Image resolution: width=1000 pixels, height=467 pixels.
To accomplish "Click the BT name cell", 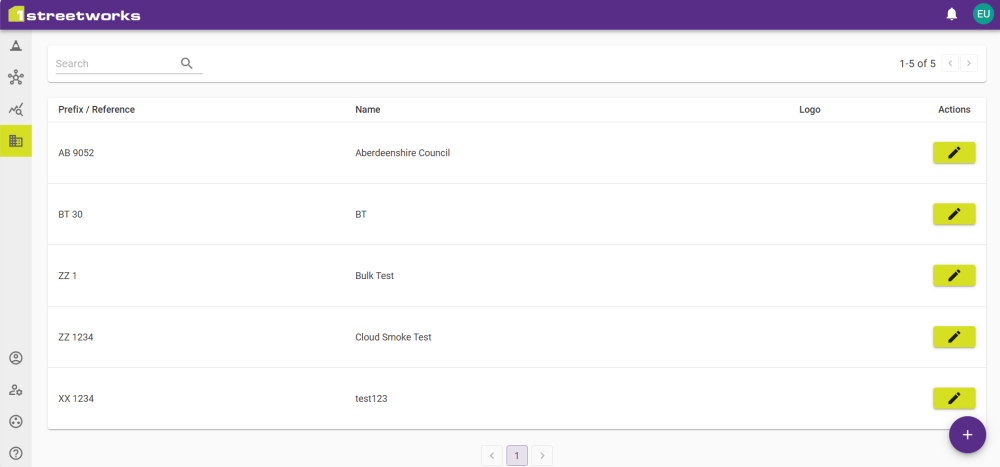I will pos(361,214).
